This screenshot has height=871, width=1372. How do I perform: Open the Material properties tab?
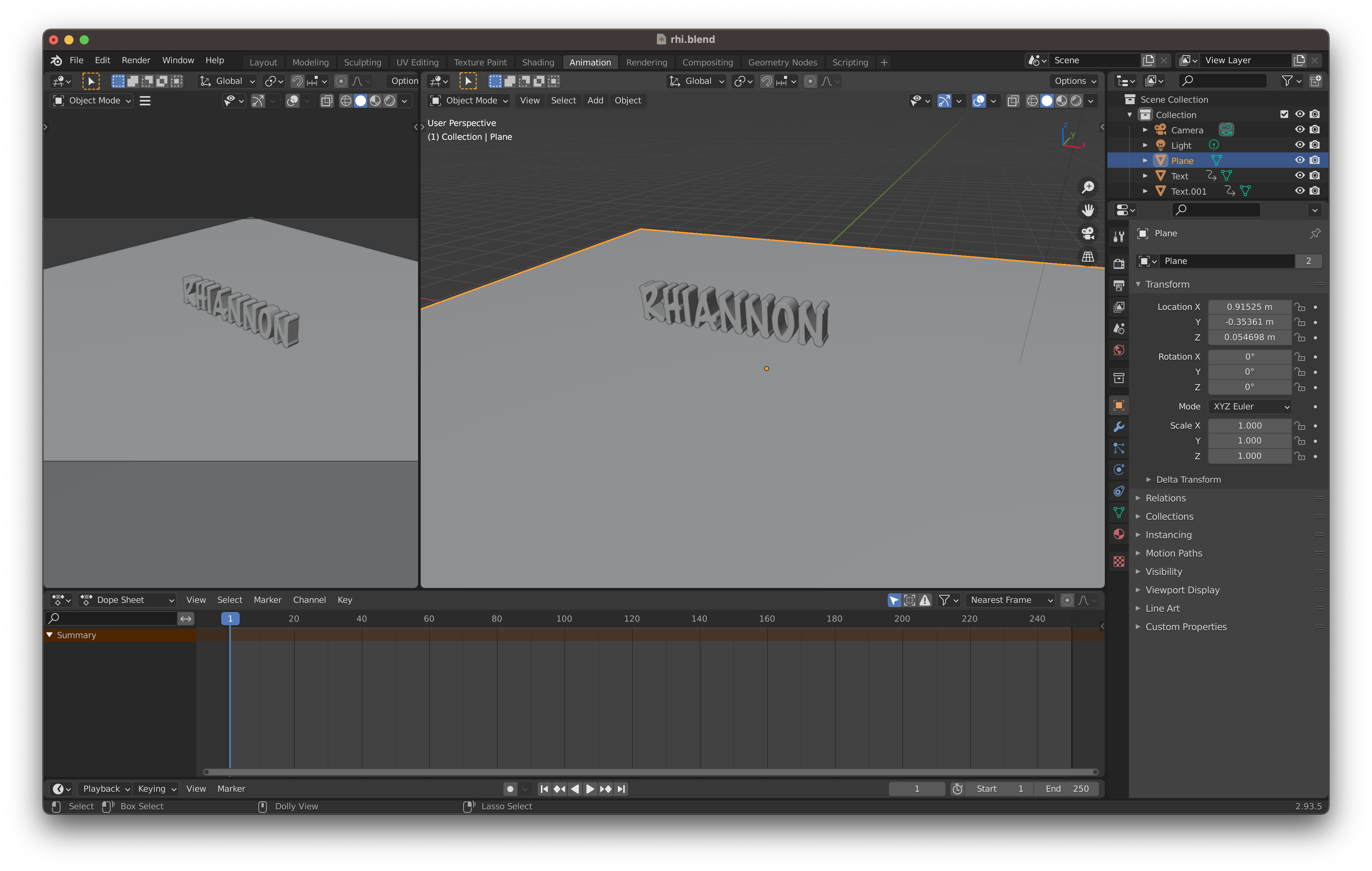click(1119, 534)
